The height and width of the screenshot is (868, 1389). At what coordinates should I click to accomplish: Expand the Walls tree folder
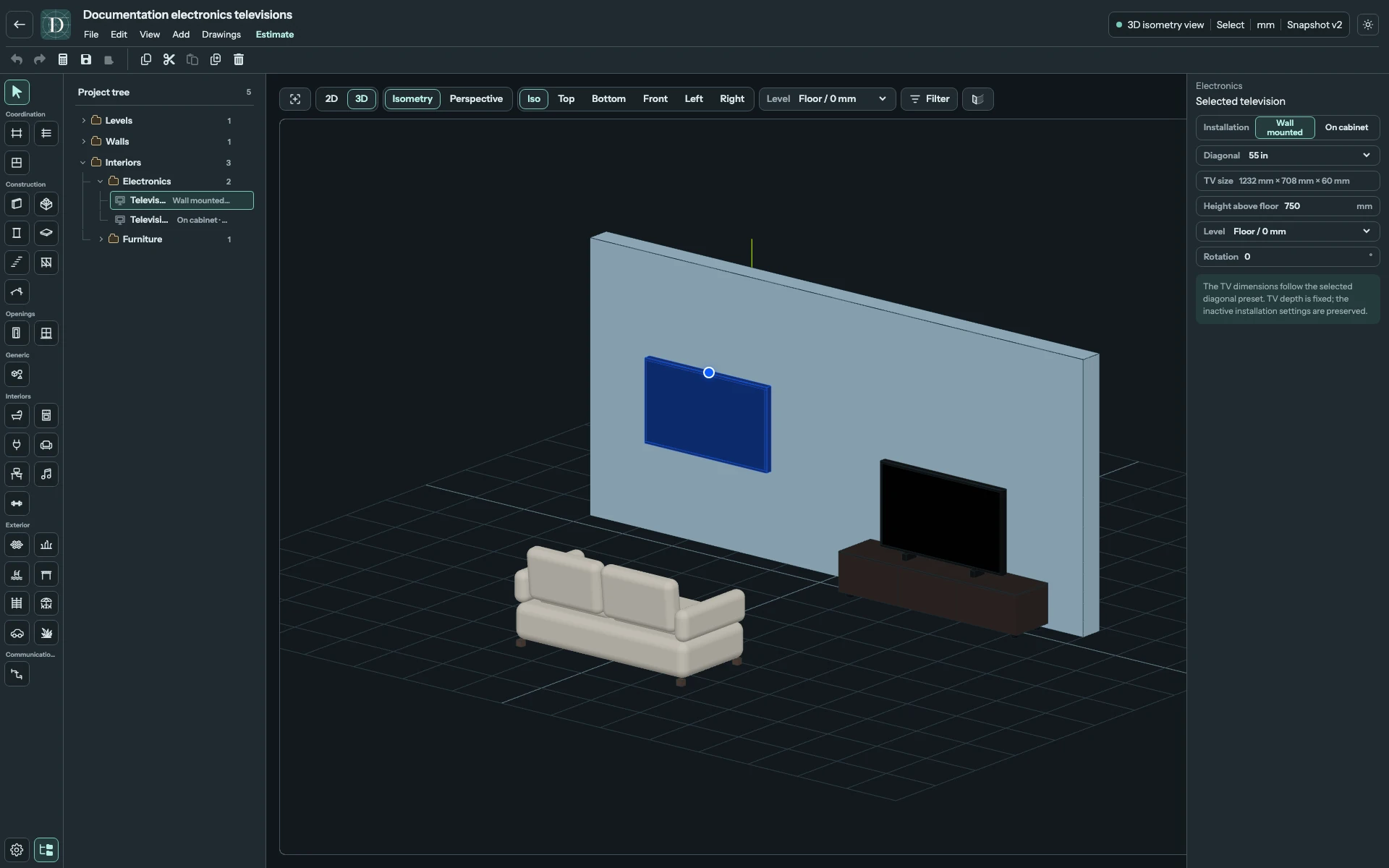84,142
